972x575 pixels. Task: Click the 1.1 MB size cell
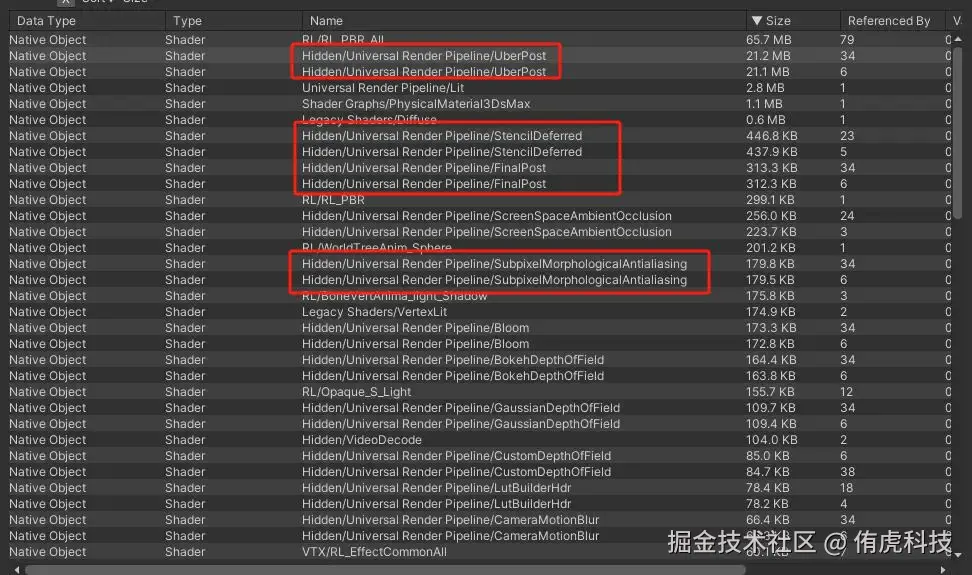click(x=764, y=104)
